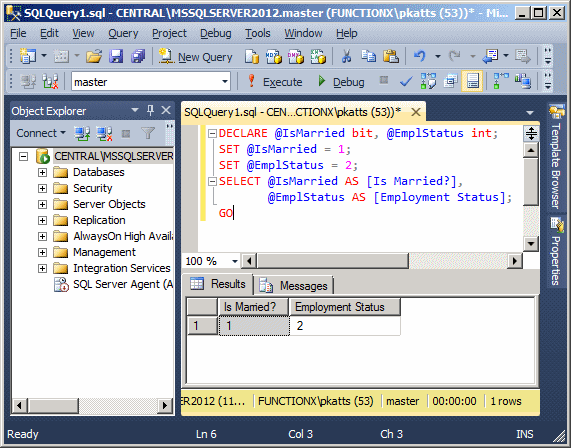The height and width of the screenshot is (448, 571).
Task: Undo the last action with the Undo arrow
Action: (x=420, y=56)
